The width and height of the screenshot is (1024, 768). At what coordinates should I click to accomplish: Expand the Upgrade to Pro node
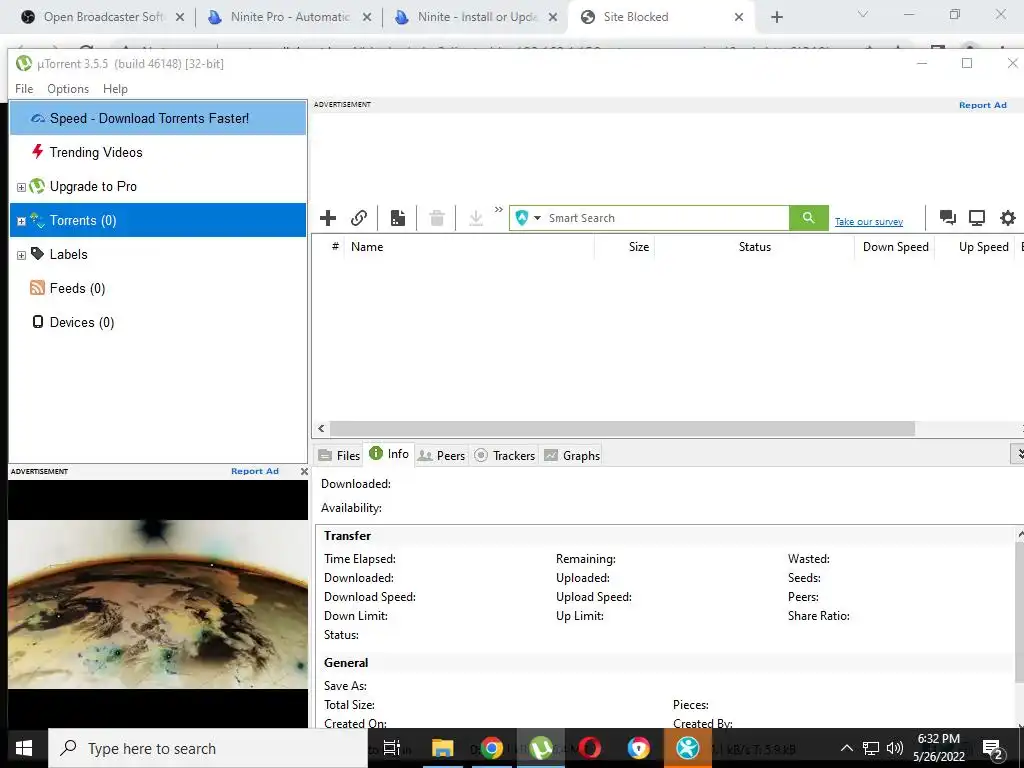tap(21, 187)
